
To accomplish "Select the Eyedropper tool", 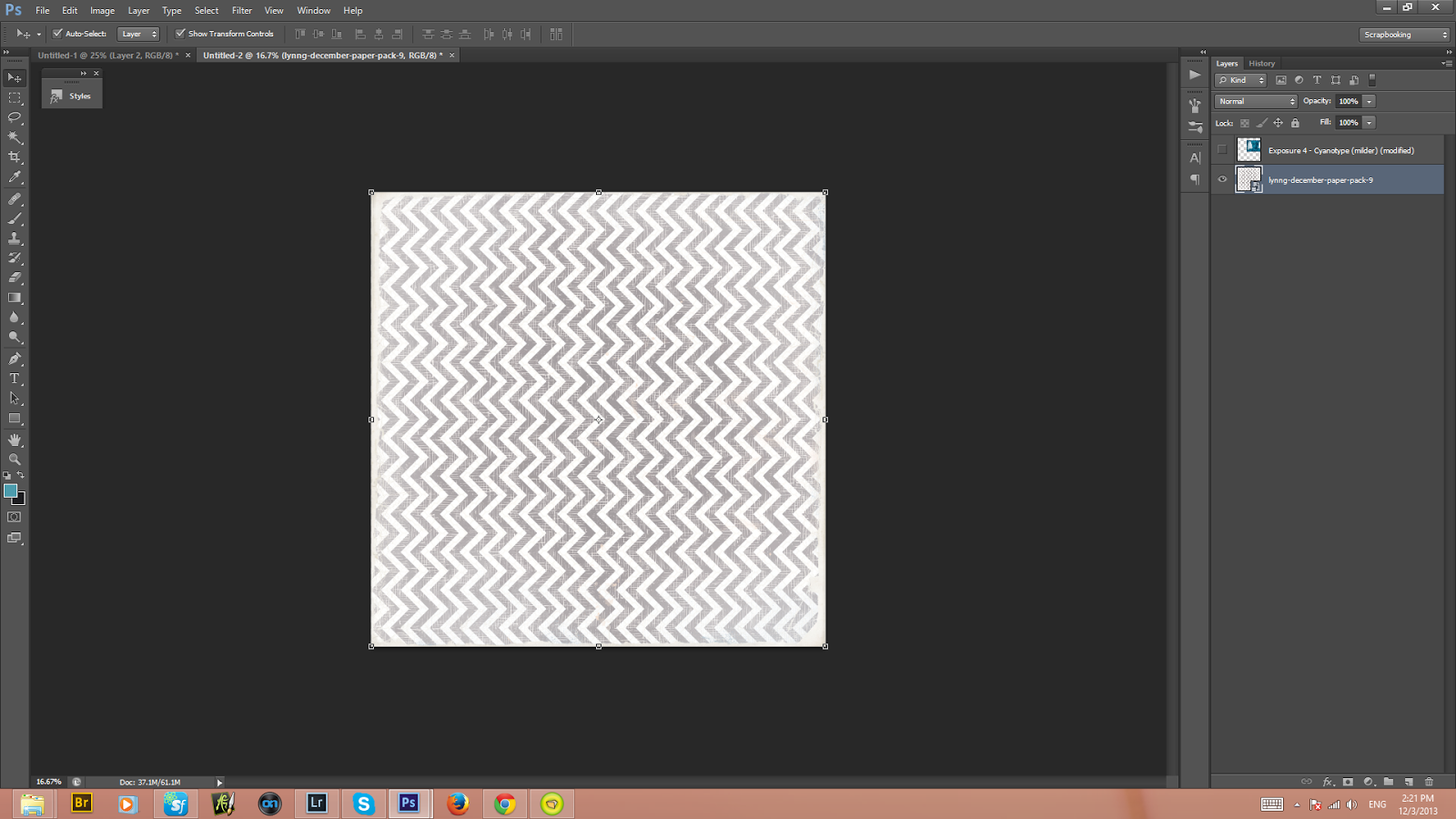I will coord(15,178).
